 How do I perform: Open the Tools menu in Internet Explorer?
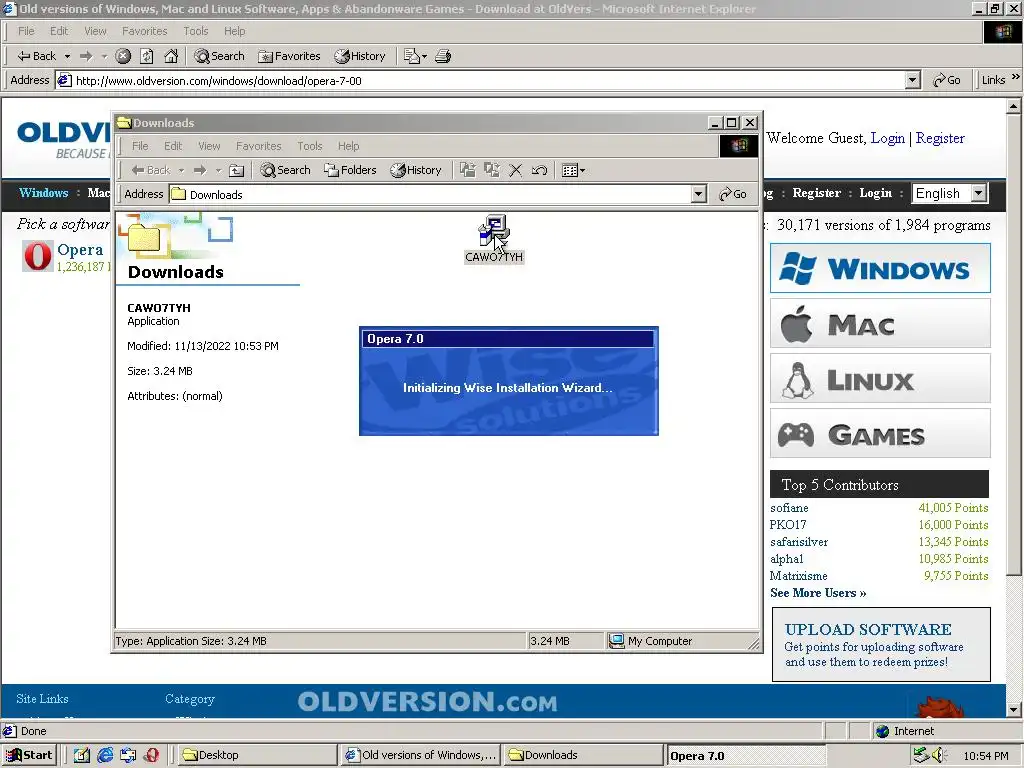point(195,31)
